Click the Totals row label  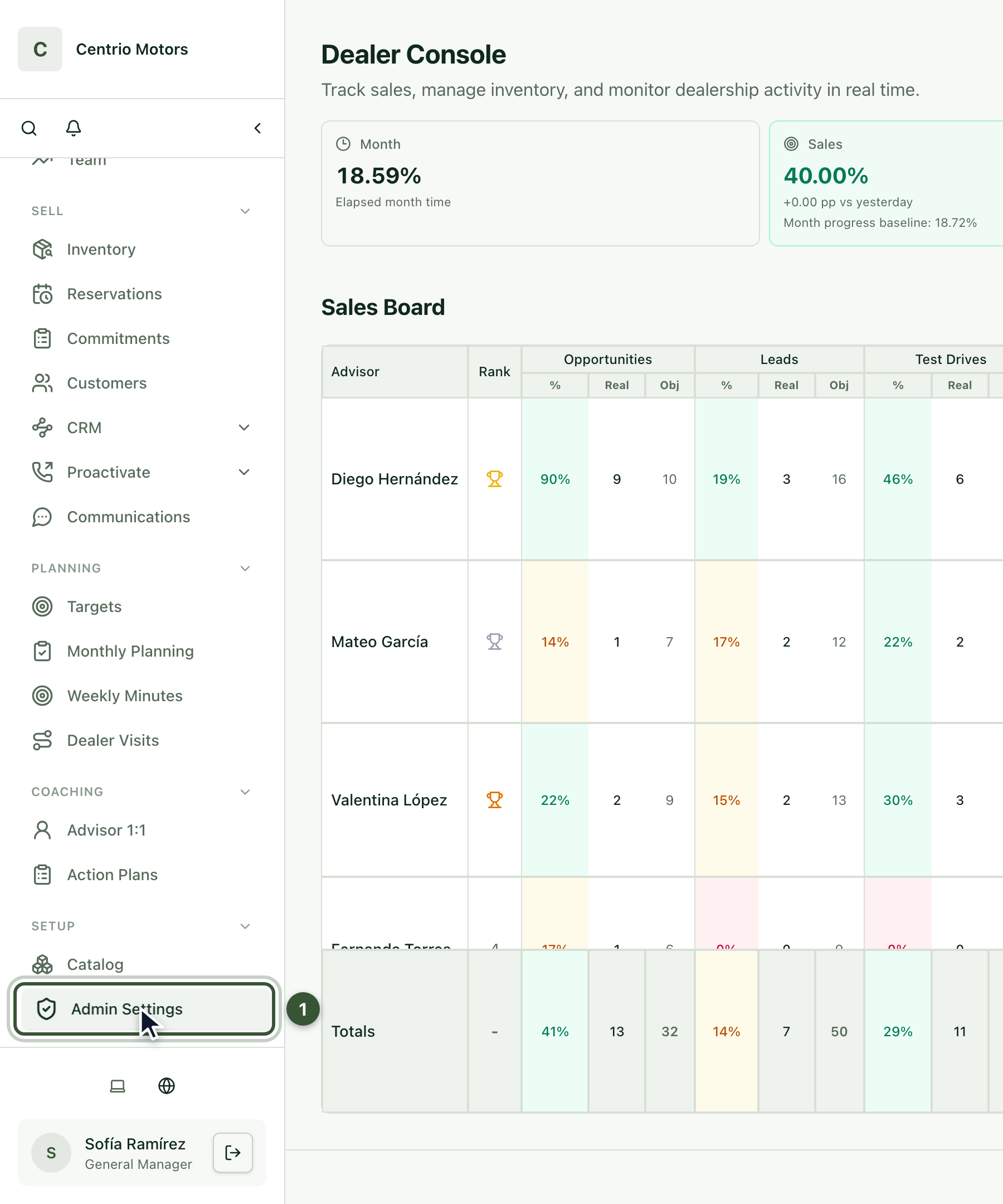pos(353,1031)
